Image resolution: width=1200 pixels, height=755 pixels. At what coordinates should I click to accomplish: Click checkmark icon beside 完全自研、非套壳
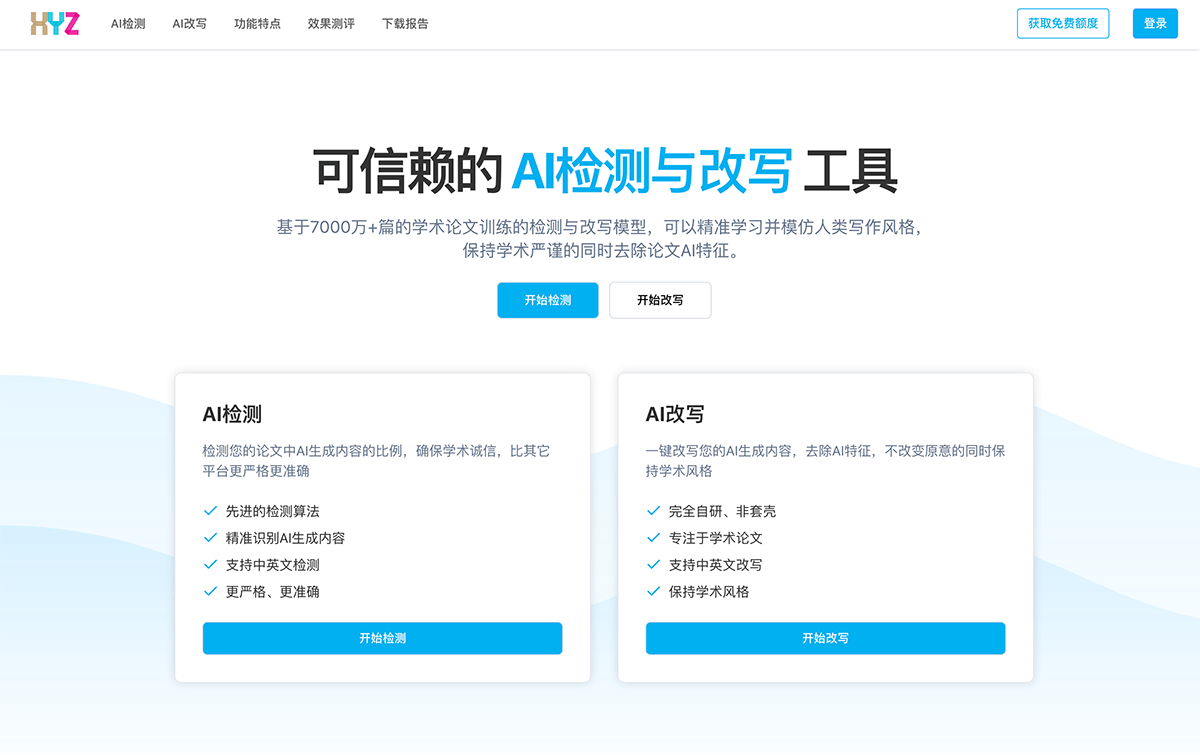[x=653, y=511]
